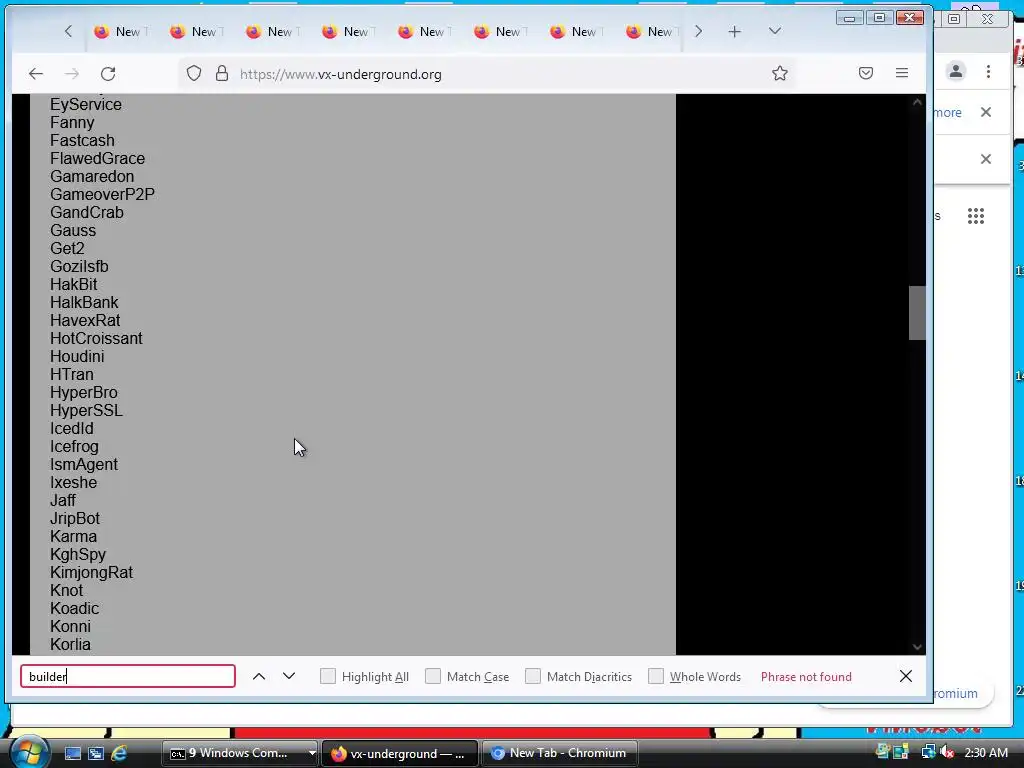Find previous match arrow
Screen dimensions: 1024x768
coord(259,677)
